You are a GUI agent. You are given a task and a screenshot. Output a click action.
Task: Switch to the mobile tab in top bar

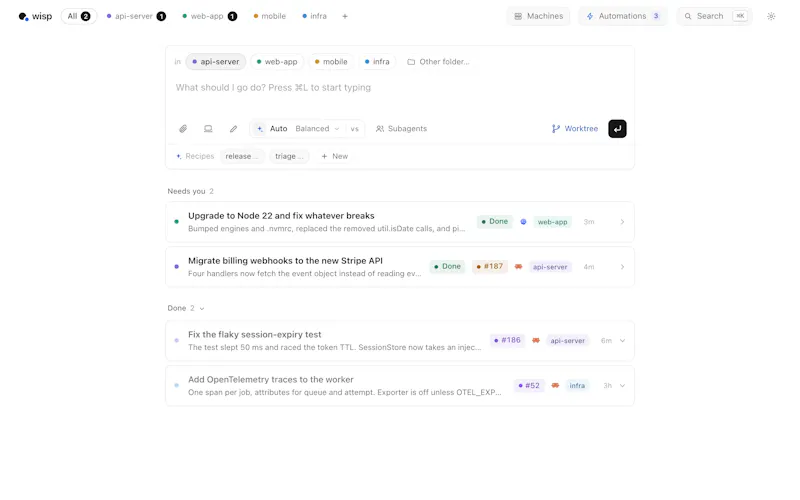(x=270, y=16)
